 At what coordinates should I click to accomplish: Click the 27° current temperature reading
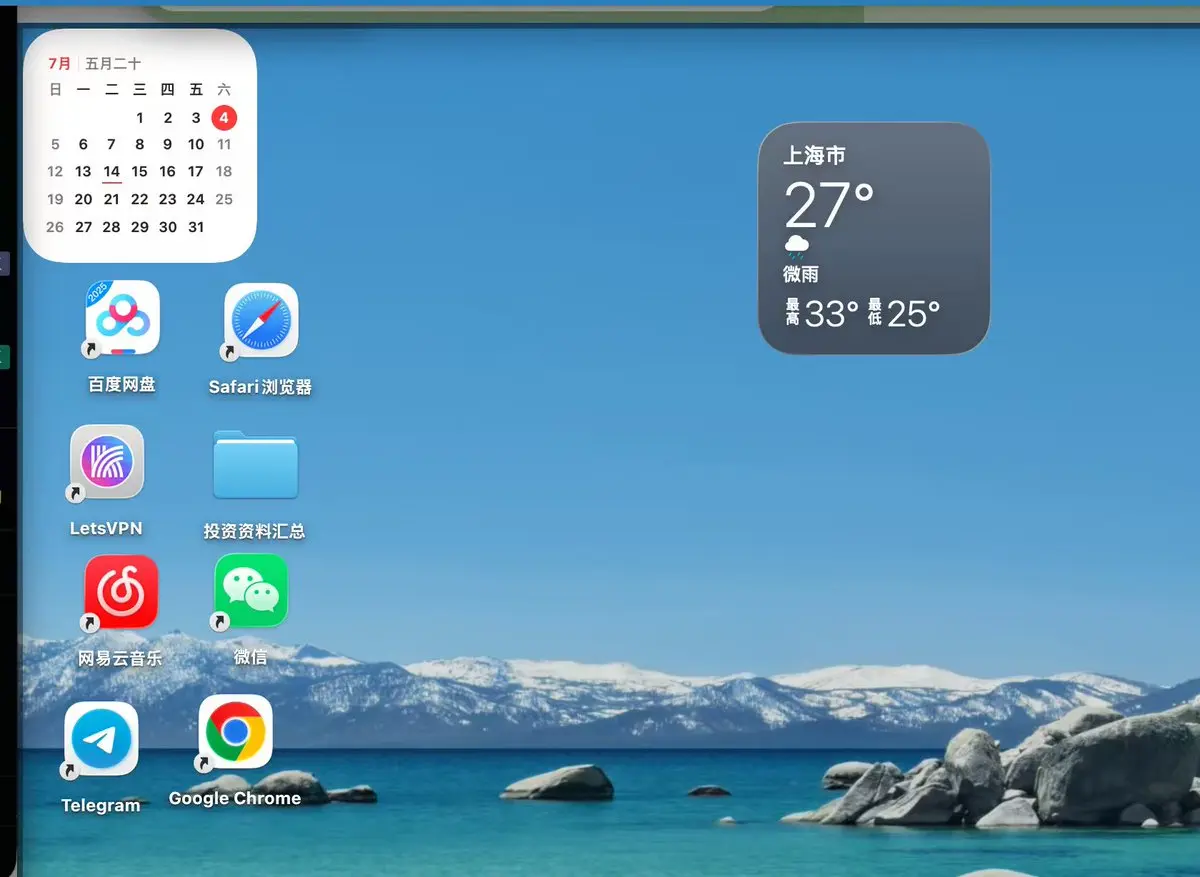point(829,205)
